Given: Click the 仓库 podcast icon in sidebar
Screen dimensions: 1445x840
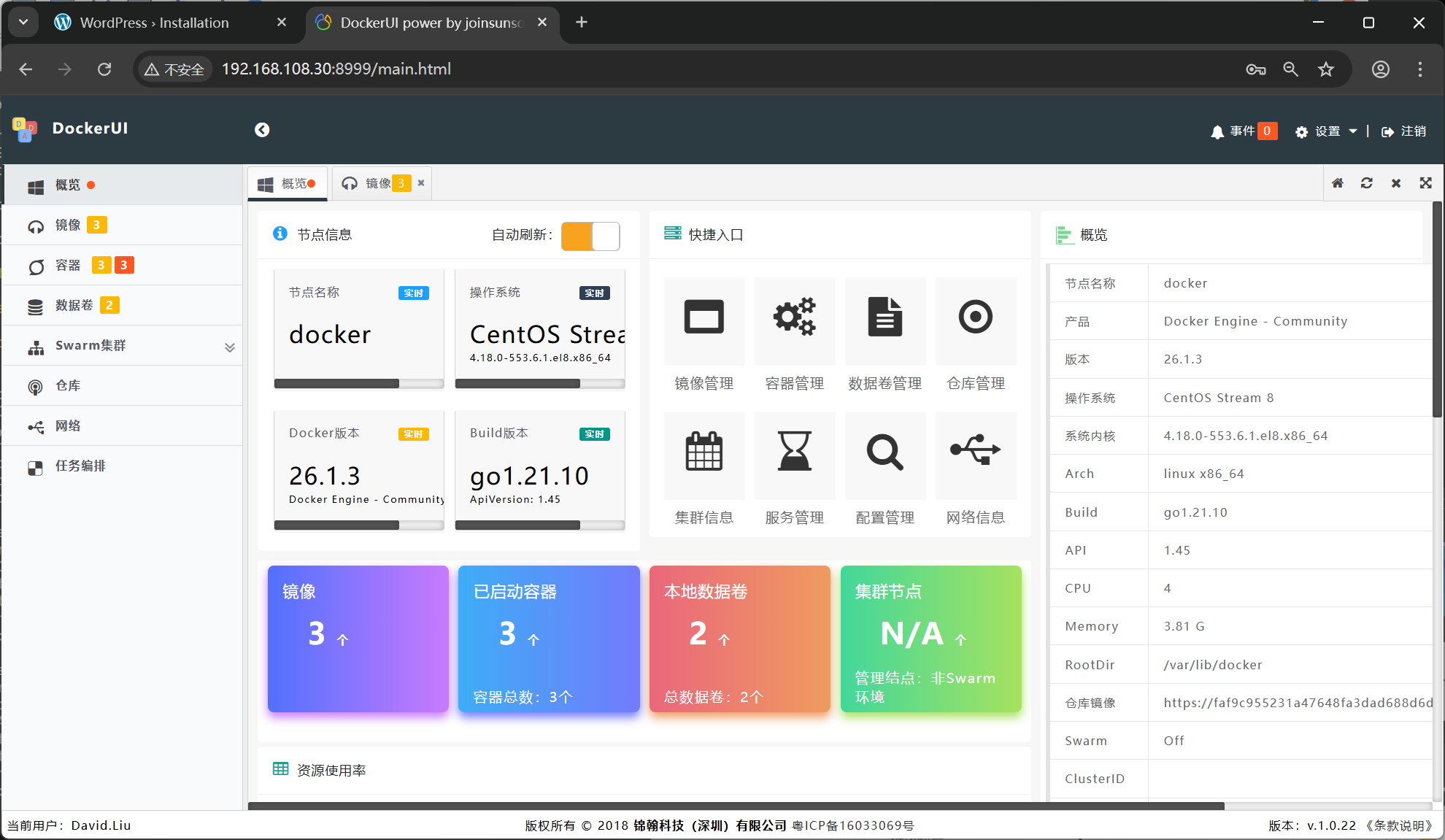Looking at the screenshot, I should pos(35,387).
